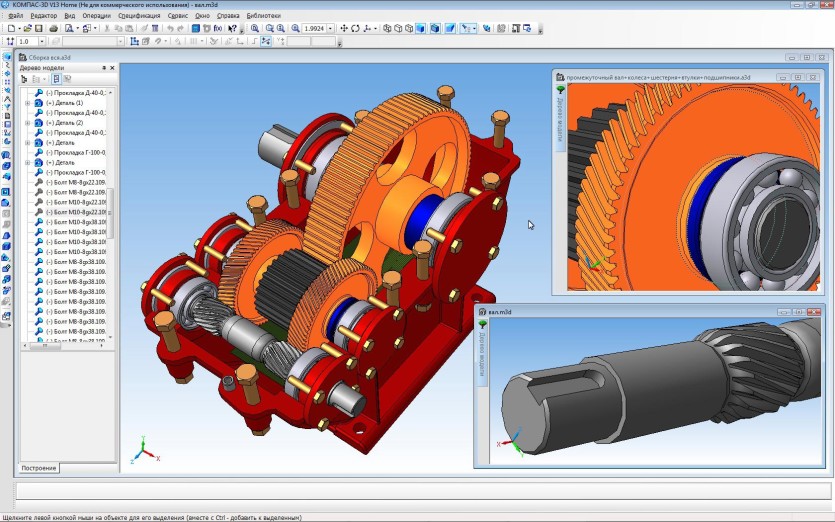Select the Rotate view tool icon
This screenshot has height=522, width=835.
[x=355, y=28]
